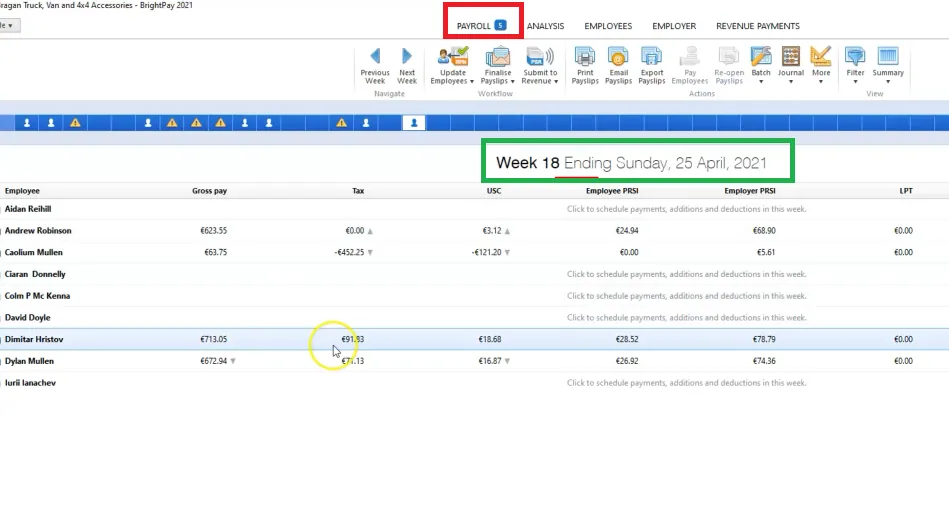
Task: Click tax value -€452.25
Action: coord(349,252)
